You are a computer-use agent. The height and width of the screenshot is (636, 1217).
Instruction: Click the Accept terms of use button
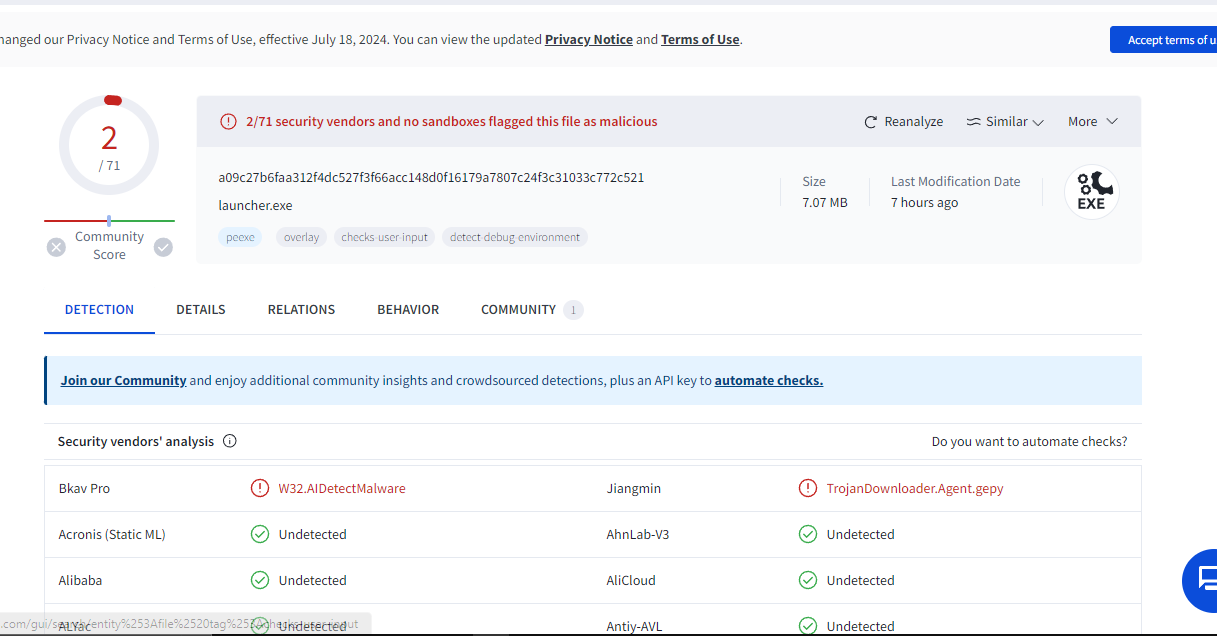pos(1166,40)
